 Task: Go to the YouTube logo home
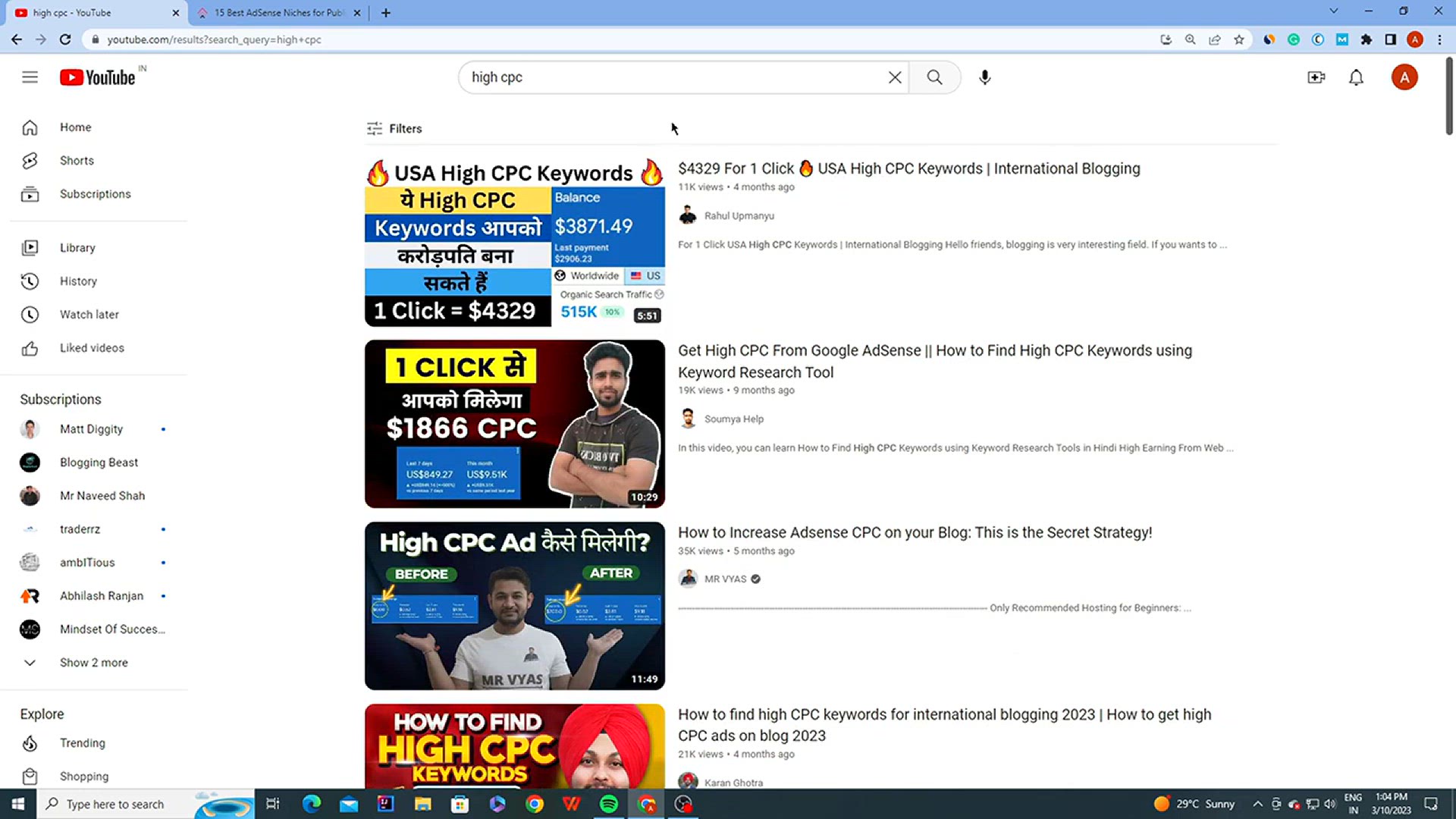coord(98,77)
